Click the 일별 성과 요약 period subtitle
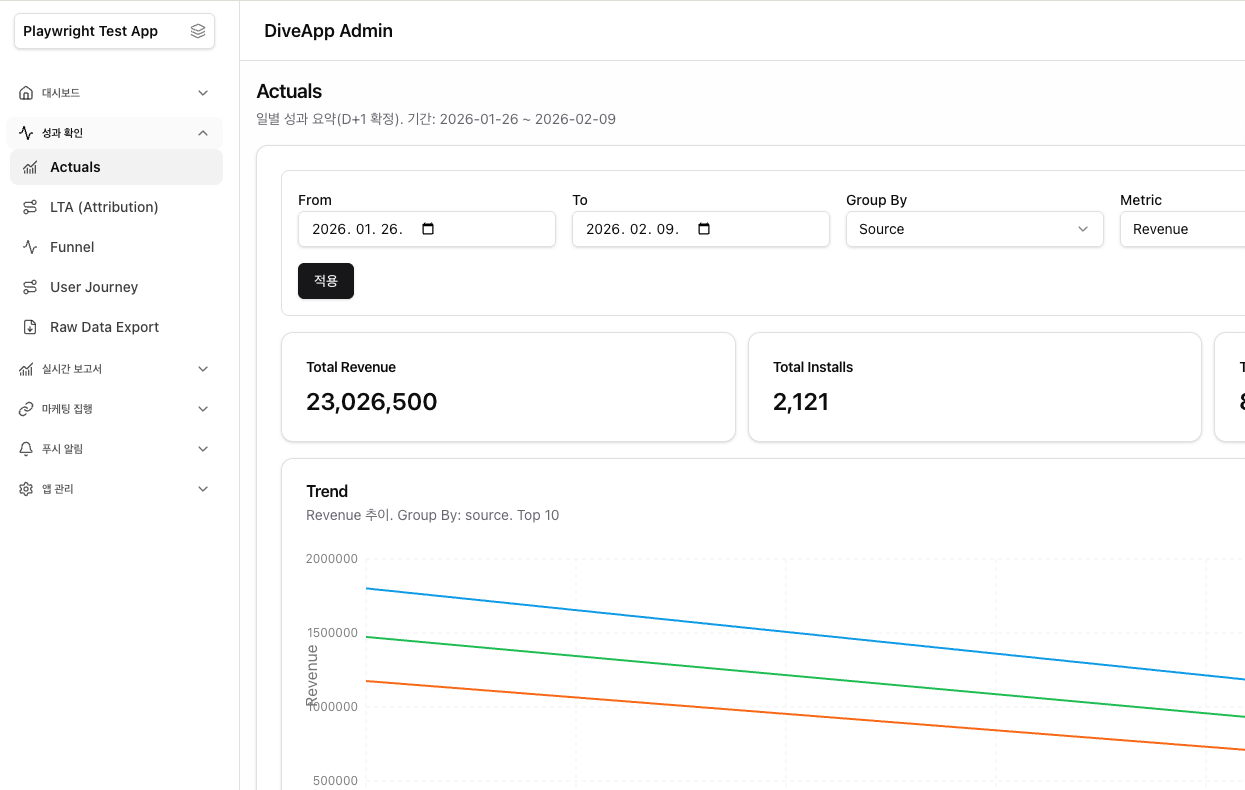The height and width of the screenshot is (790, 1245). click(436, 119)
